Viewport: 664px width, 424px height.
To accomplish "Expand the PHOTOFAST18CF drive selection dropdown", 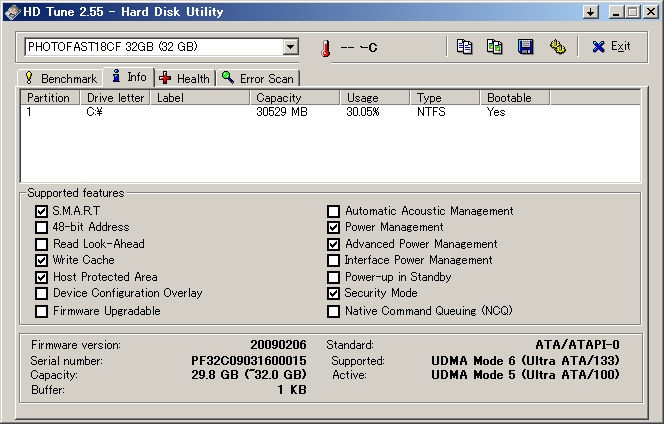I will pos(290,47).
